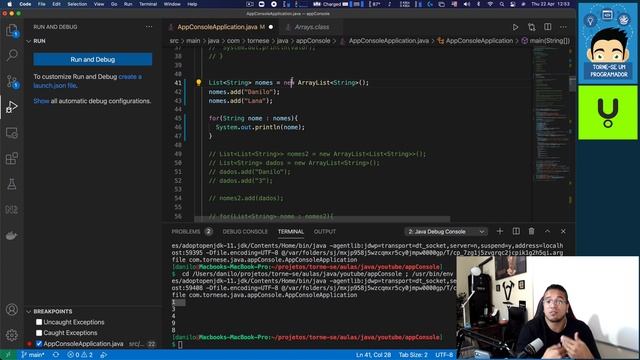Screen dimensions: 640x360
Task: Click the main branch indicator in status bar
Action: [33, 355]
